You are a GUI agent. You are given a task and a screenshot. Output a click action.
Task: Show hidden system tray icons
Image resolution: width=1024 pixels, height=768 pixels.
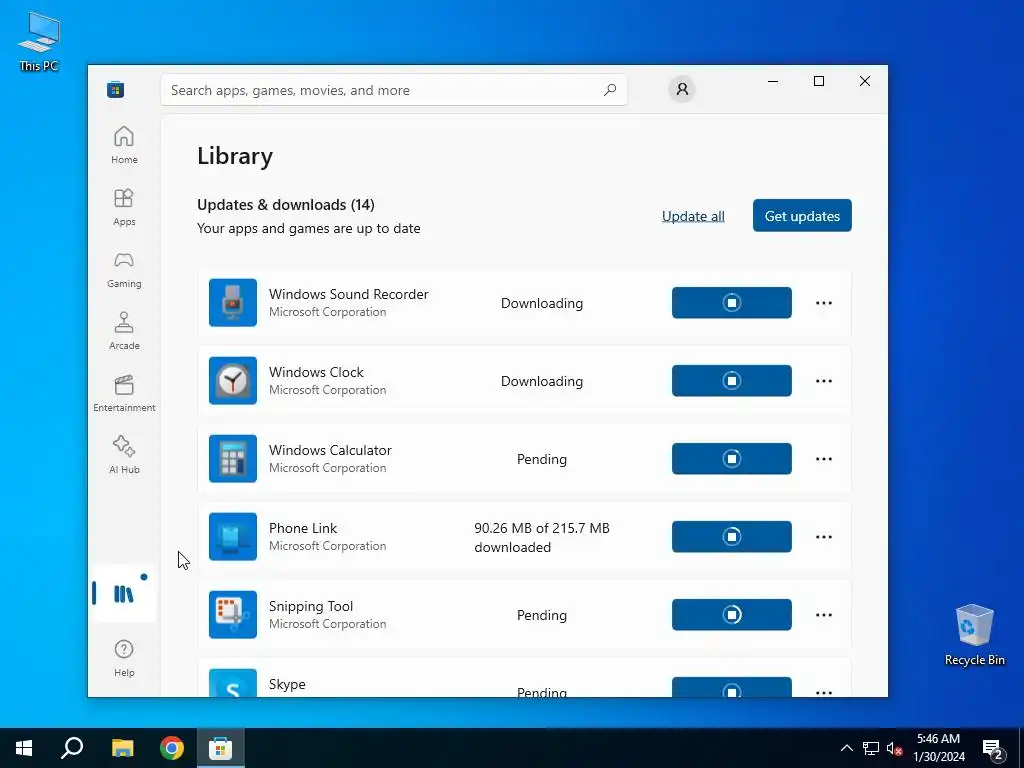click(846, 748)
